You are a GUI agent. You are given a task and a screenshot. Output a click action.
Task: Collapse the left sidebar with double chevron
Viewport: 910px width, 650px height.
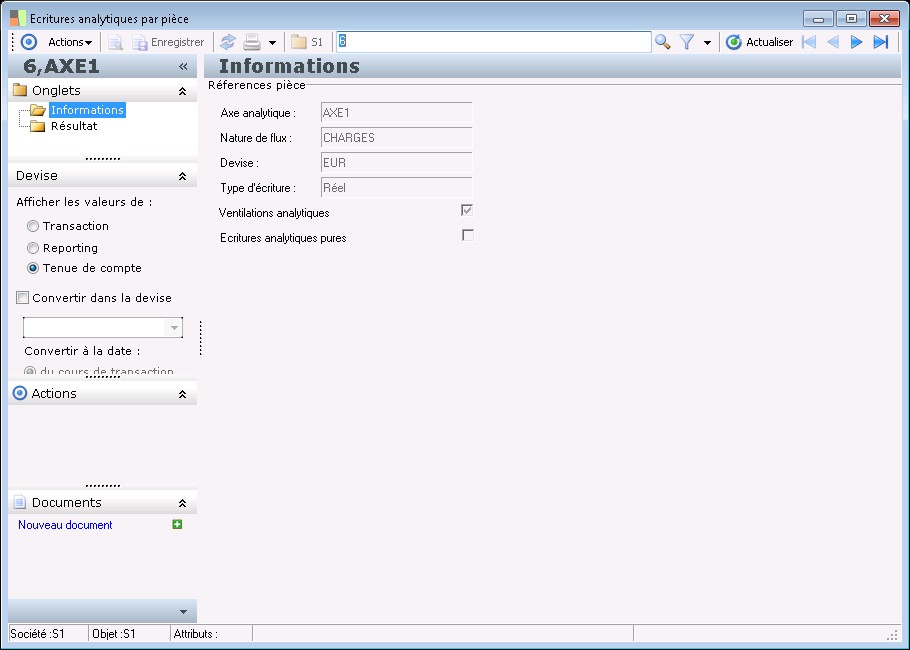click(183, 66)
